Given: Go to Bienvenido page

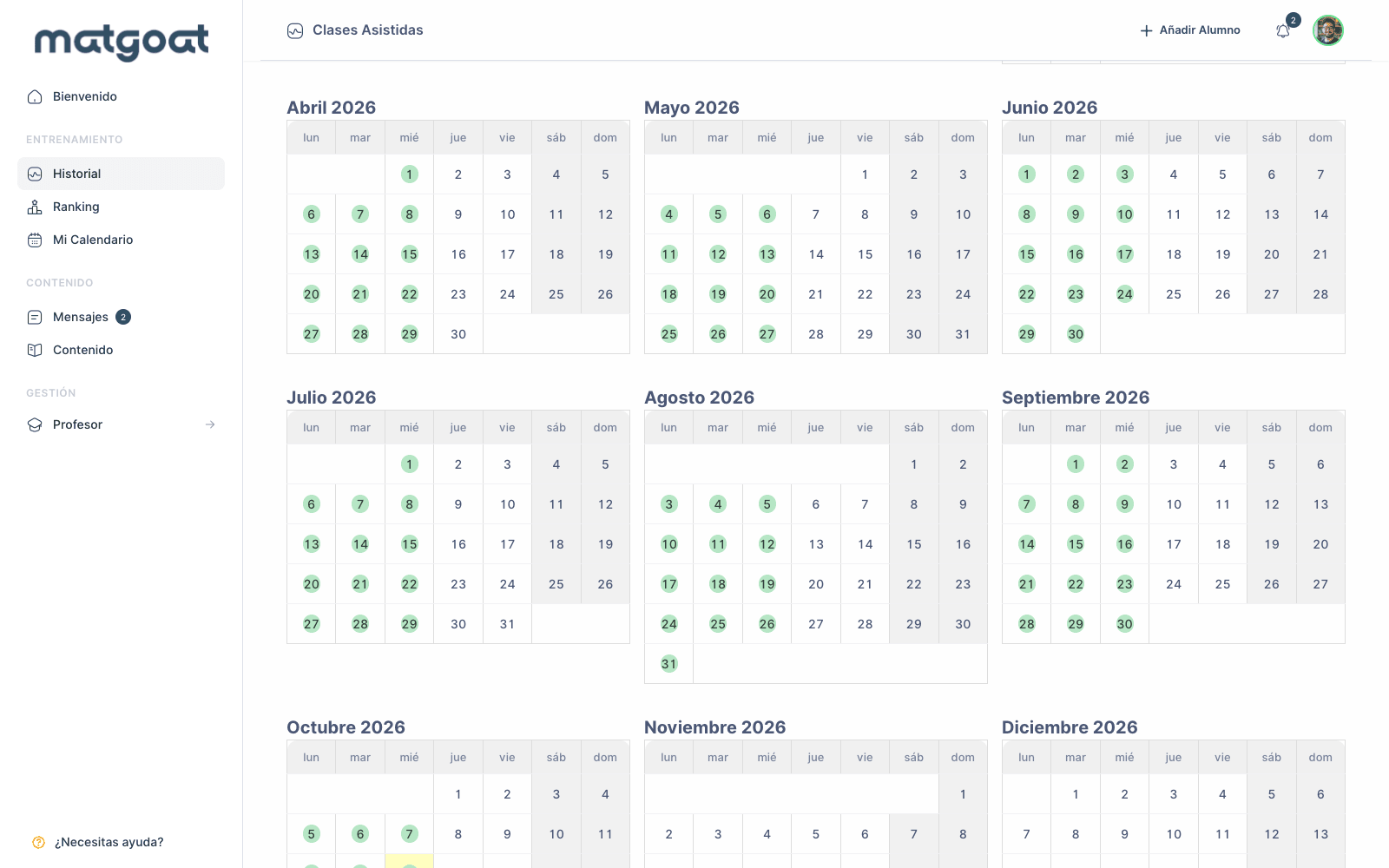Looking at the screenshot, I should click(x=122, y=96).
